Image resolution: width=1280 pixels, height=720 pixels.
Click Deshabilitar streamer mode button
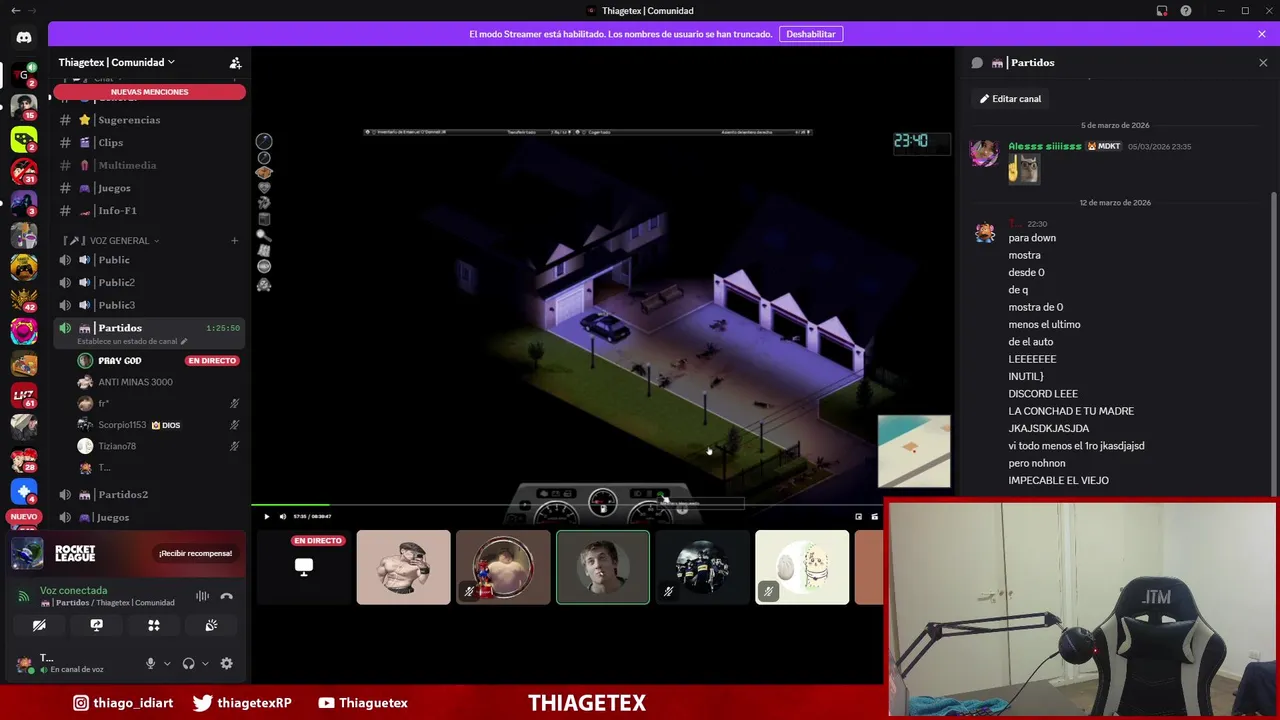pyautogui.click(x=811, y=34)
